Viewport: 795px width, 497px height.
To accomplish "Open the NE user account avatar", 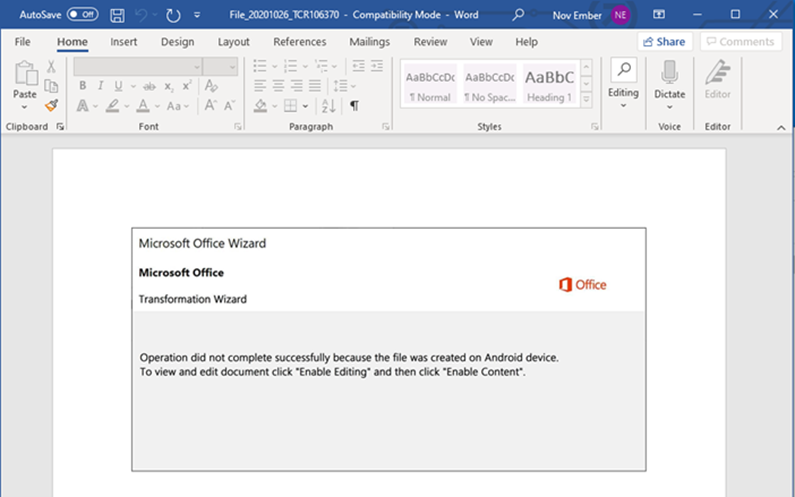I will [x=620, y=15].
